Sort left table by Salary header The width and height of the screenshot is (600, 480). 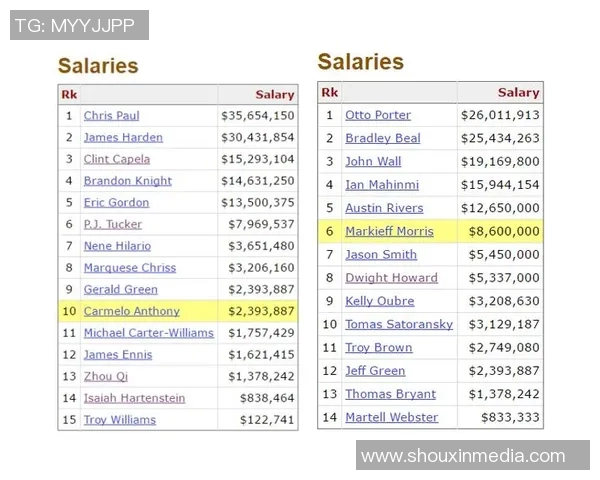(x=275, y=95)
